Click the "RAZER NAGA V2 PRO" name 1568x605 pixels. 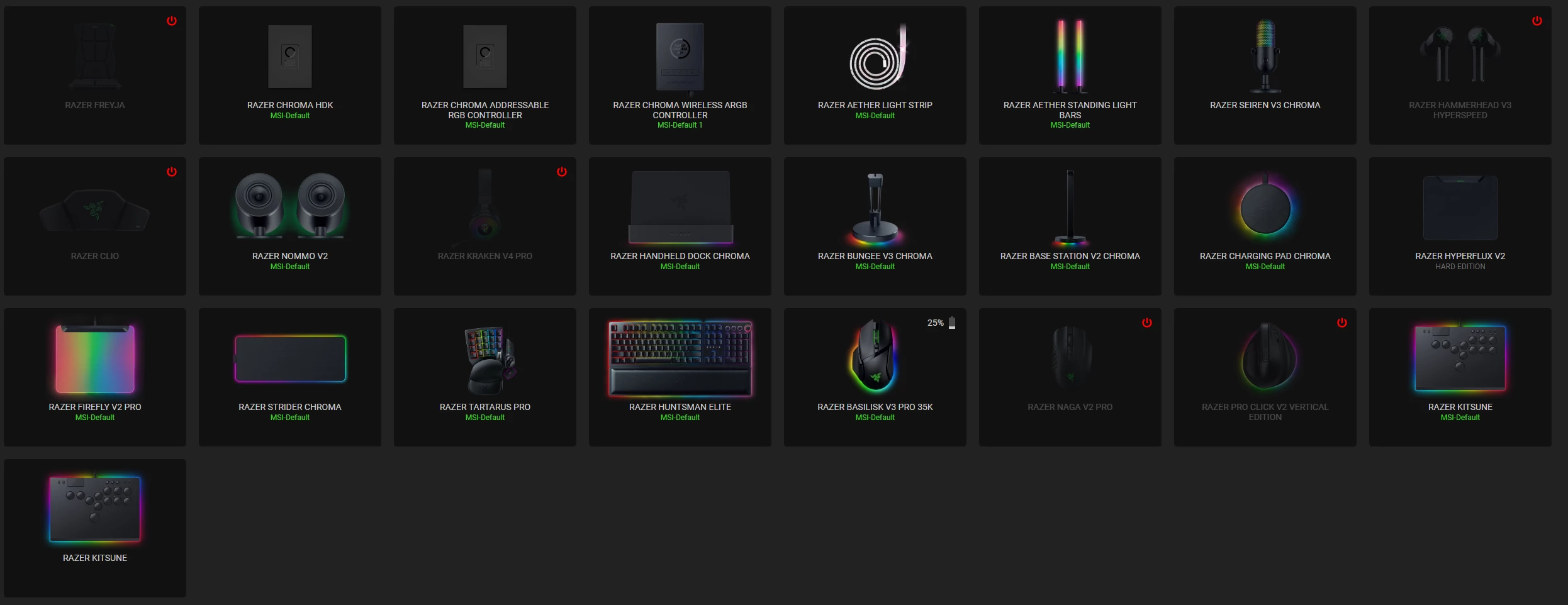tap(1070, 407)
